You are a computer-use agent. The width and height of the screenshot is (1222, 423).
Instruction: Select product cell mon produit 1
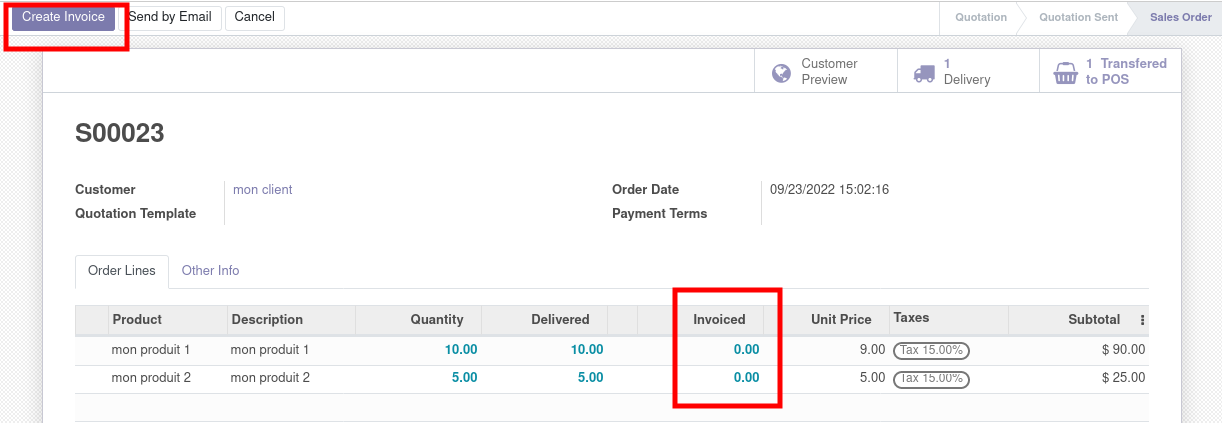click(151, 350)
